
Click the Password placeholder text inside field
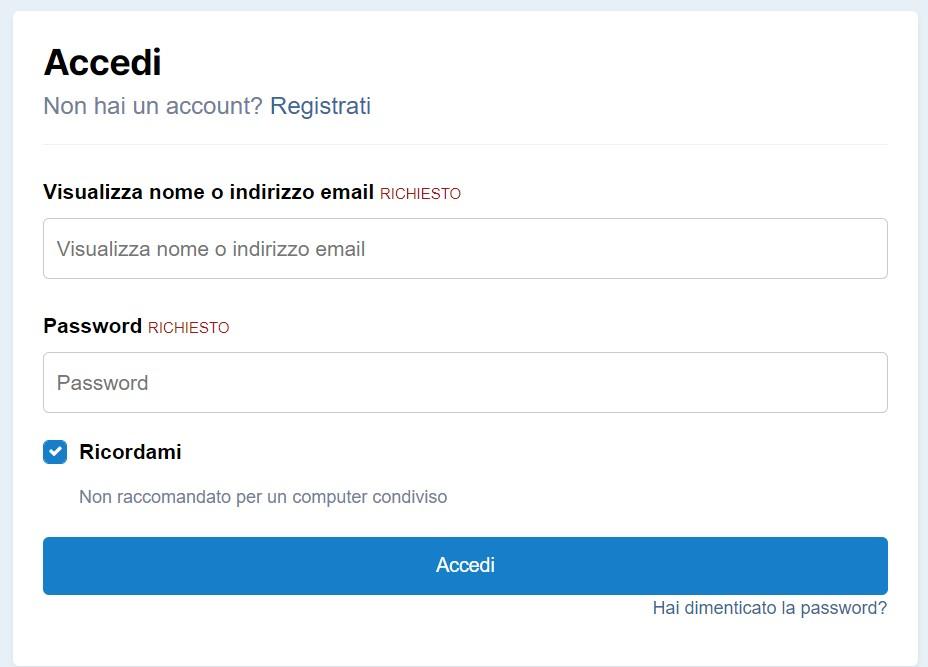(102, 383)
